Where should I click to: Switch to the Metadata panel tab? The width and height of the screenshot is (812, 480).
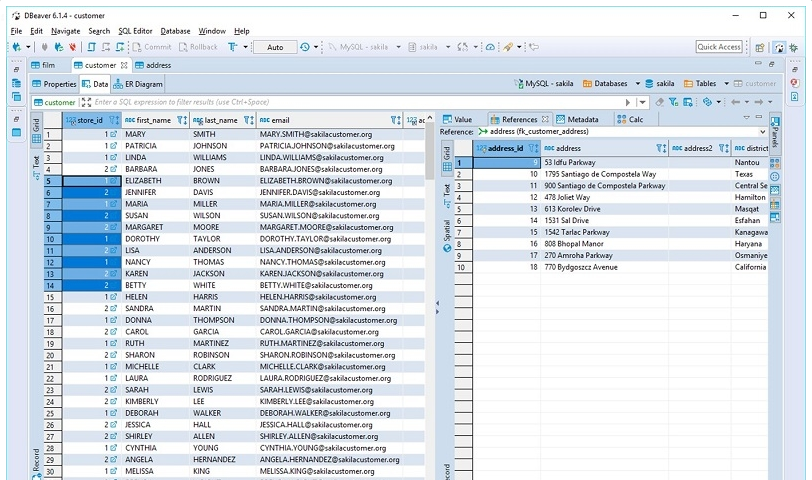click(577, 119)
